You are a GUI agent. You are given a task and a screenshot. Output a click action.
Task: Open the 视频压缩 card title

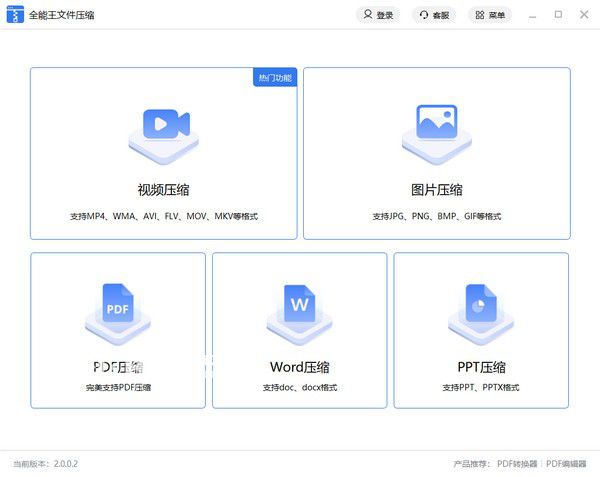coord(164,190)
